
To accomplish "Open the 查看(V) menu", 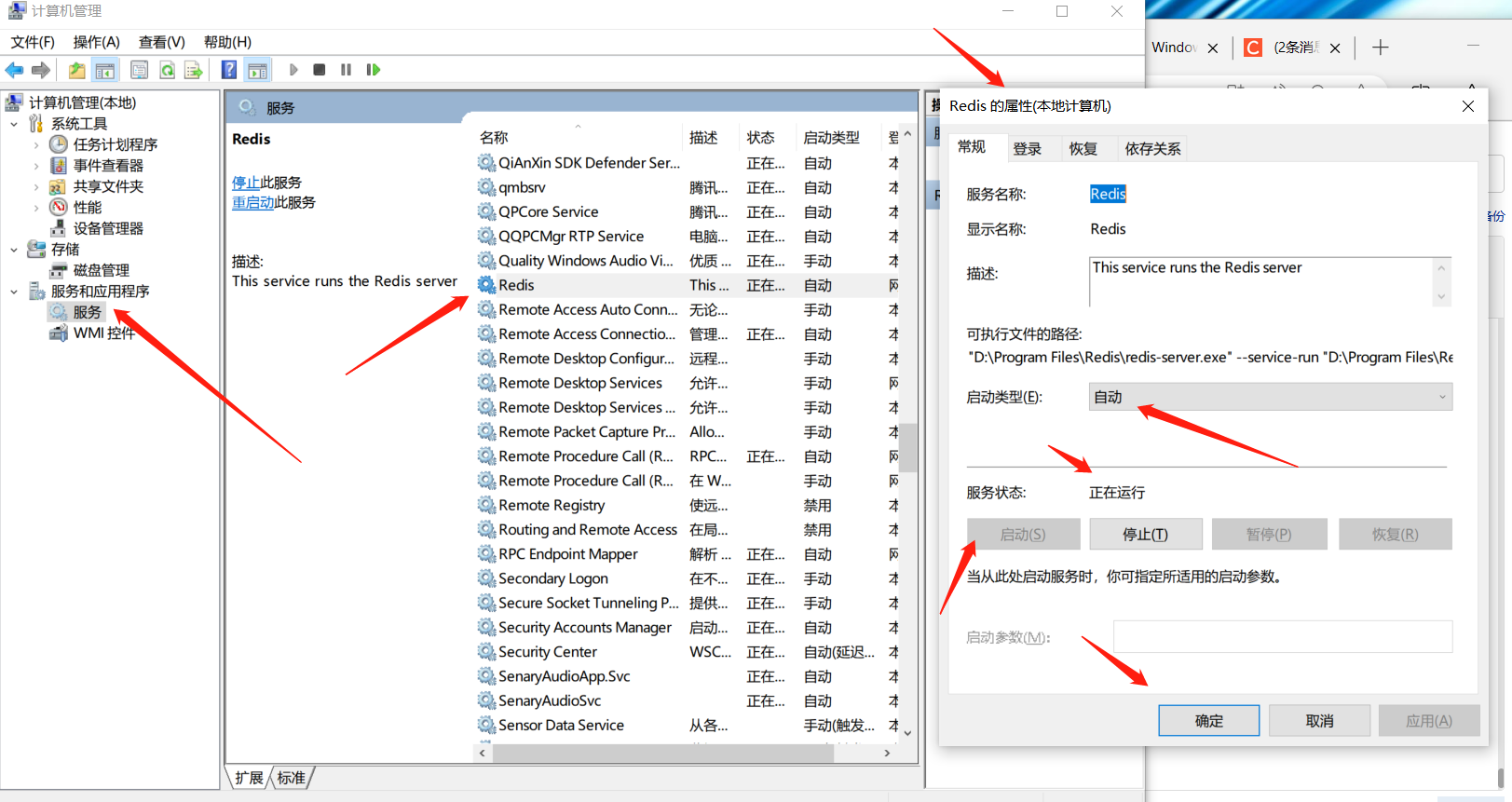I will (162, 42).
